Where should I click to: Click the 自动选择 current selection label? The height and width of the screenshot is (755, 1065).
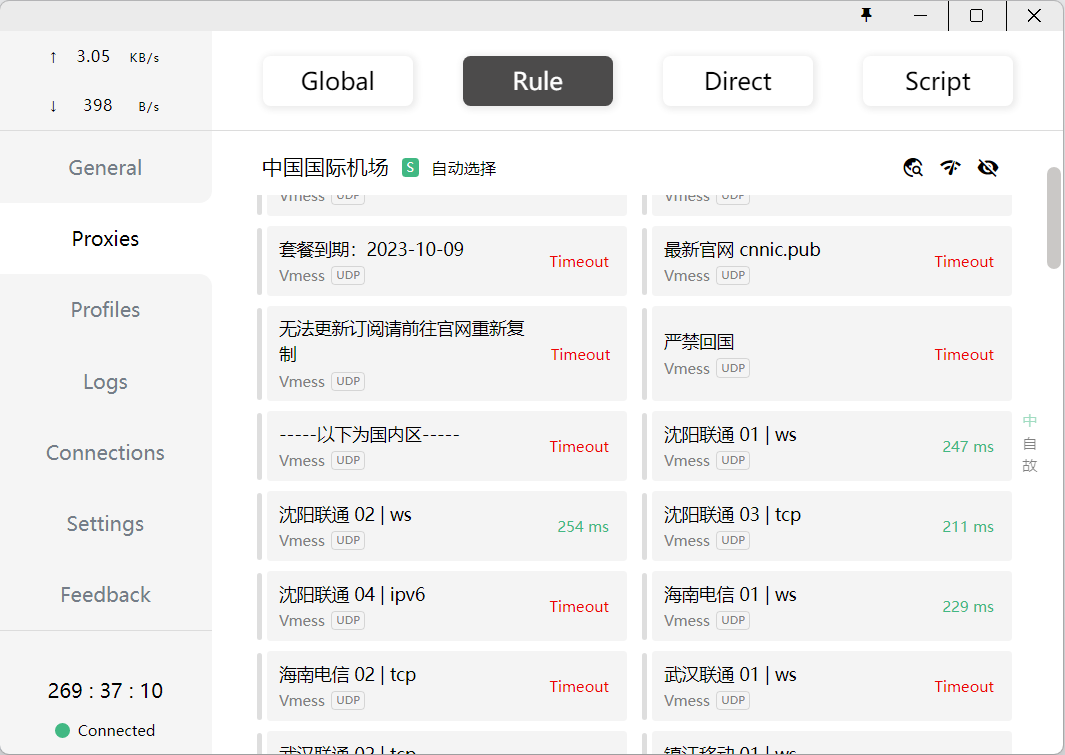click(464, 168)
